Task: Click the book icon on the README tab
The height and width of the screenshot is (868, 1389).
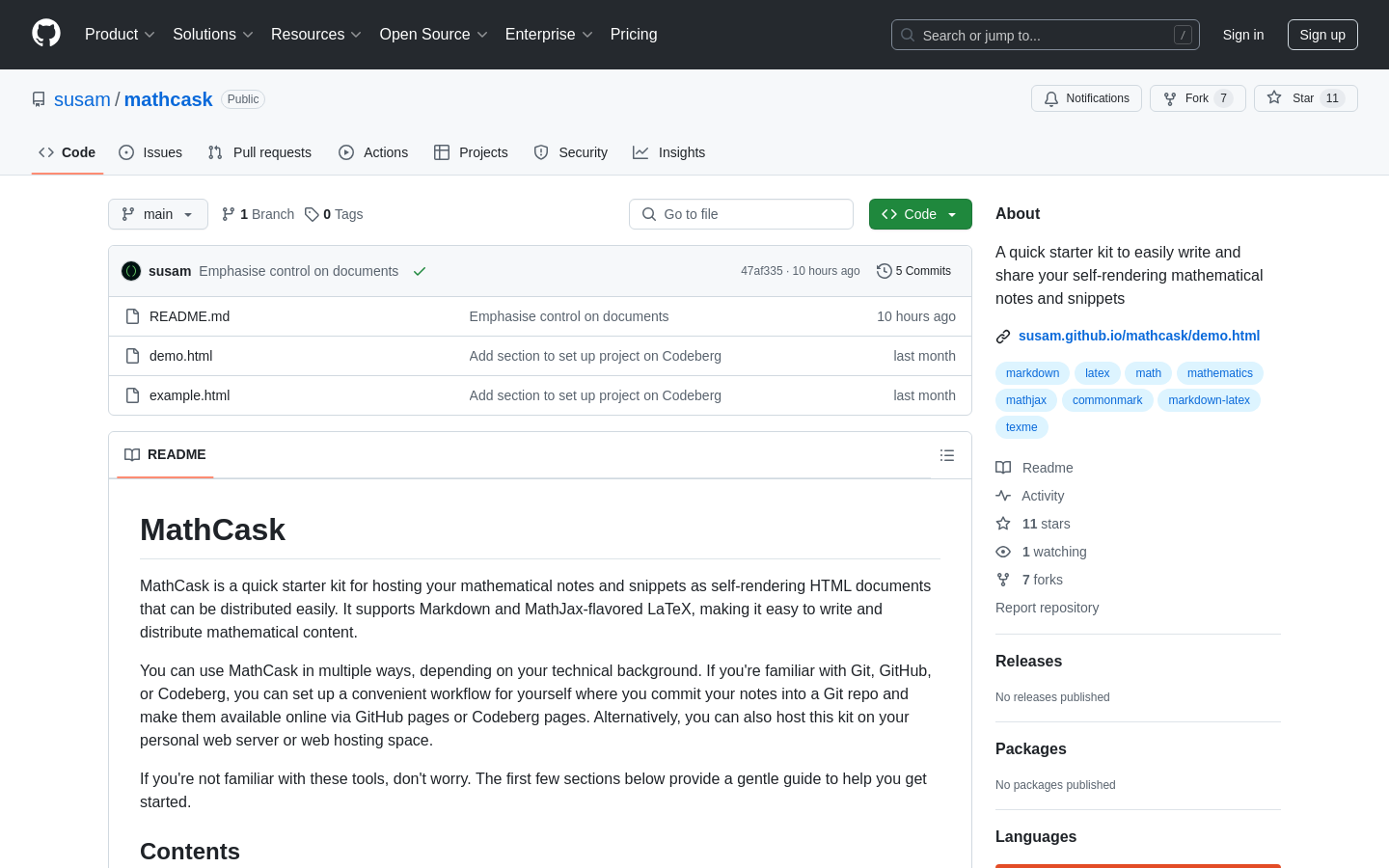Action: (132, 454)
